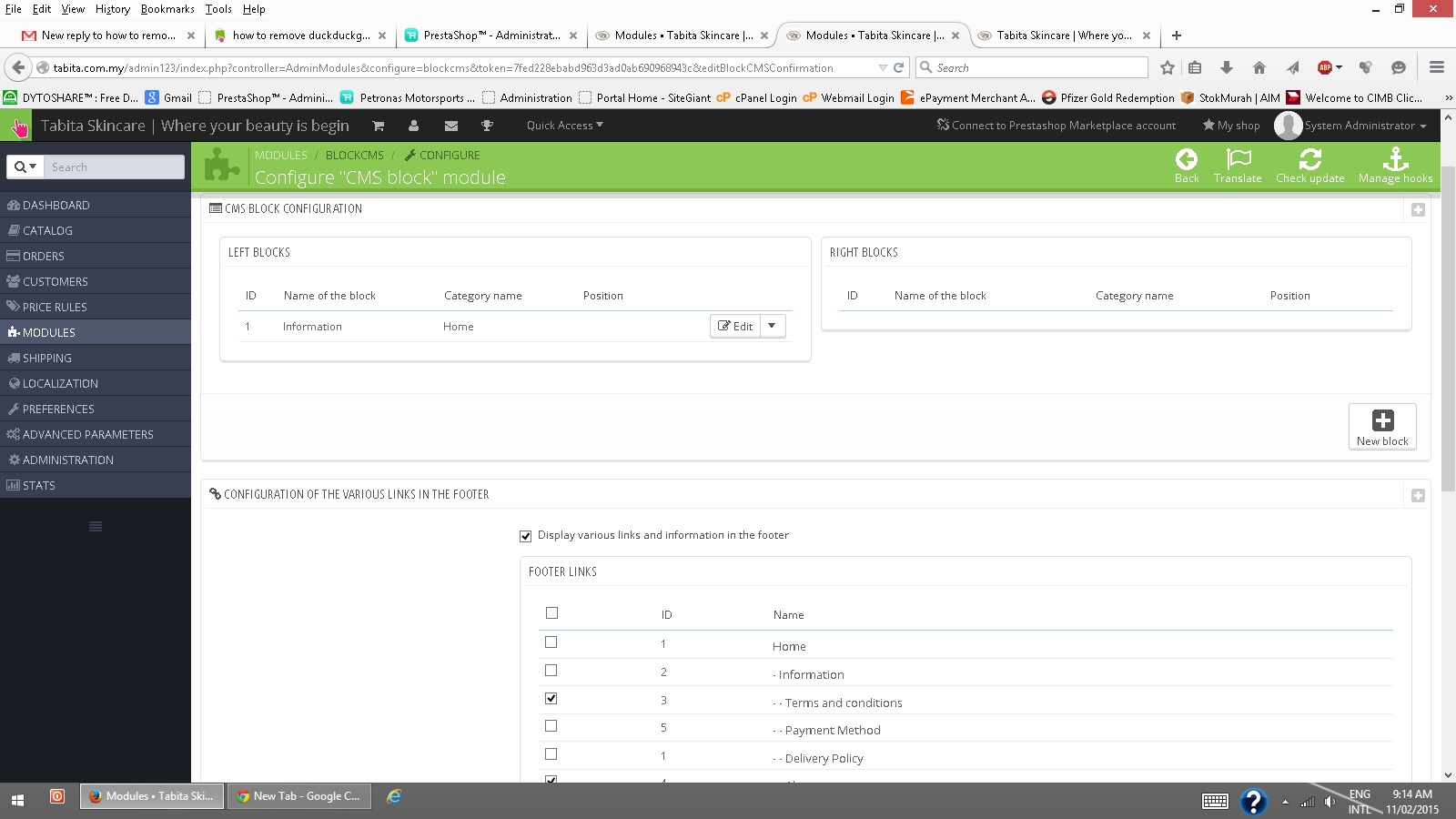
Task: Collapse the admin sidebar menu icon
Action: click(x=96, y=526)
